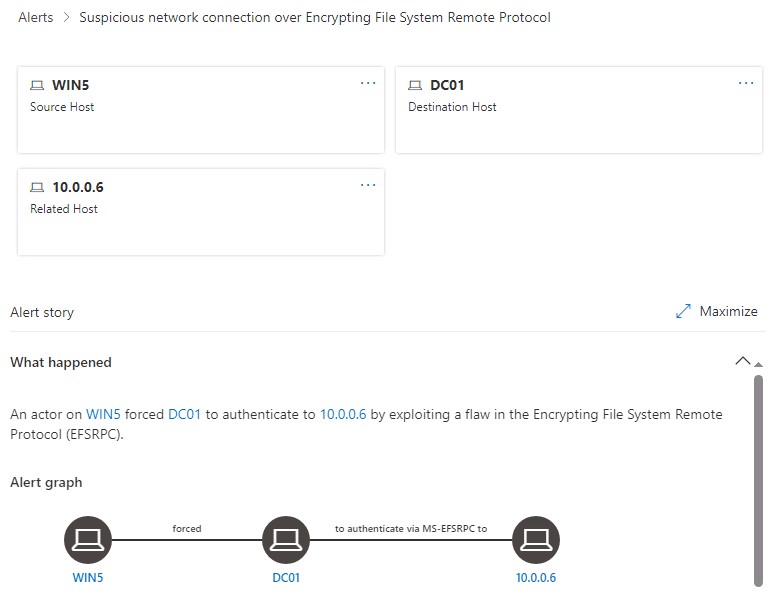Select the DC01 Destination Host card
This screenshot has width=777, height=613.
pyautogui.click(x=578, y=125)
